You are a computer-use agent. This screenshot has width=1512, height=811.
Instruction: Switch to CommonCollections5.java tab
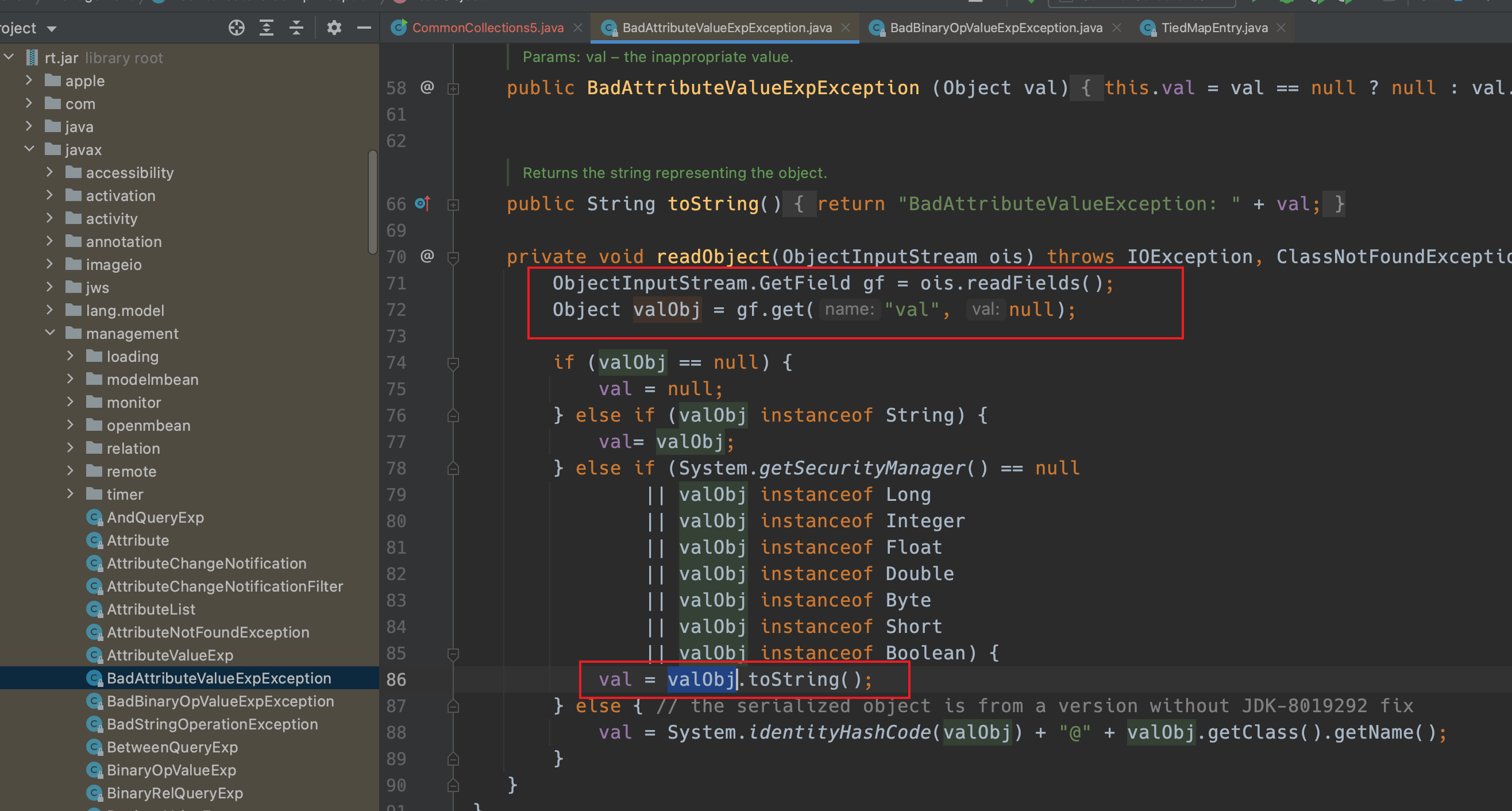(487, 28)
